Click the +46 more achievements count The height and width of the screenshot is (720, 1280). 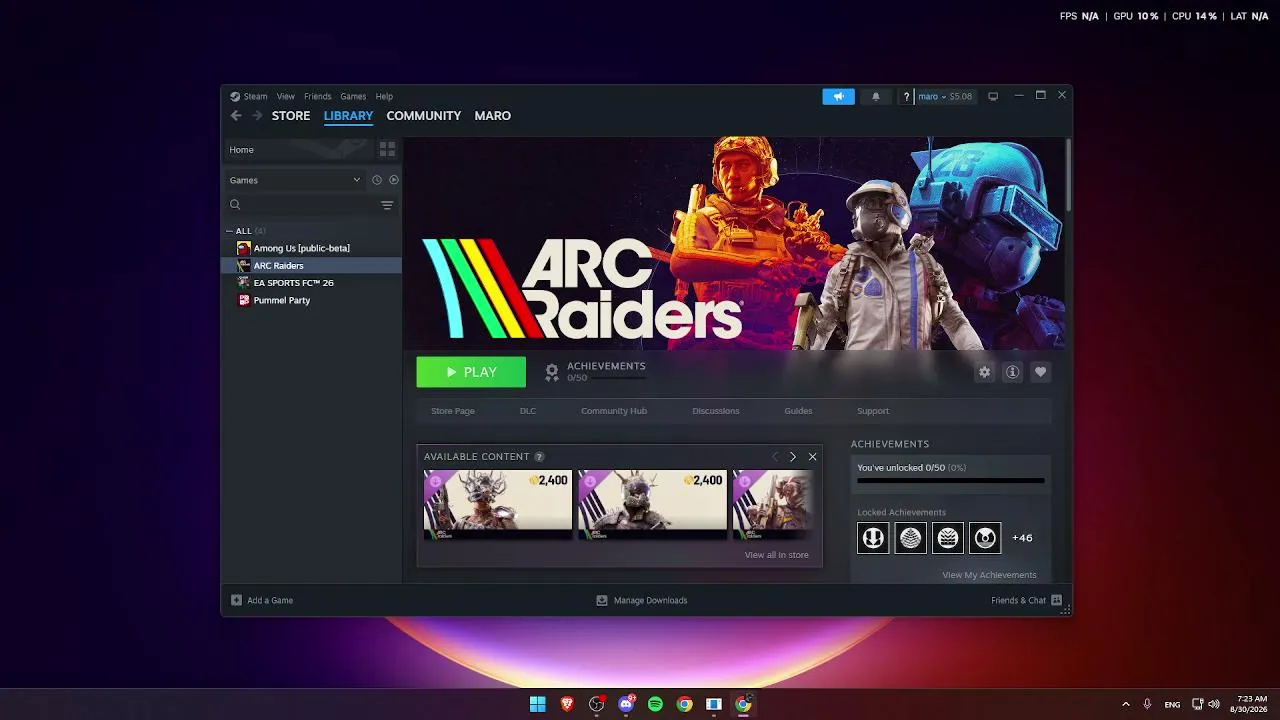(x=1022, y=538)
